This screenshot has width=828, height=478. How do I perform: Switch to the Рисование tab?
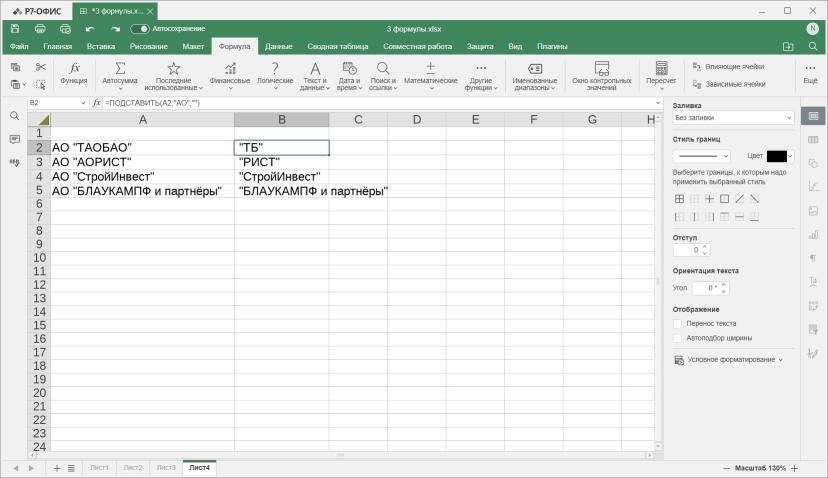tap(148, 46)
